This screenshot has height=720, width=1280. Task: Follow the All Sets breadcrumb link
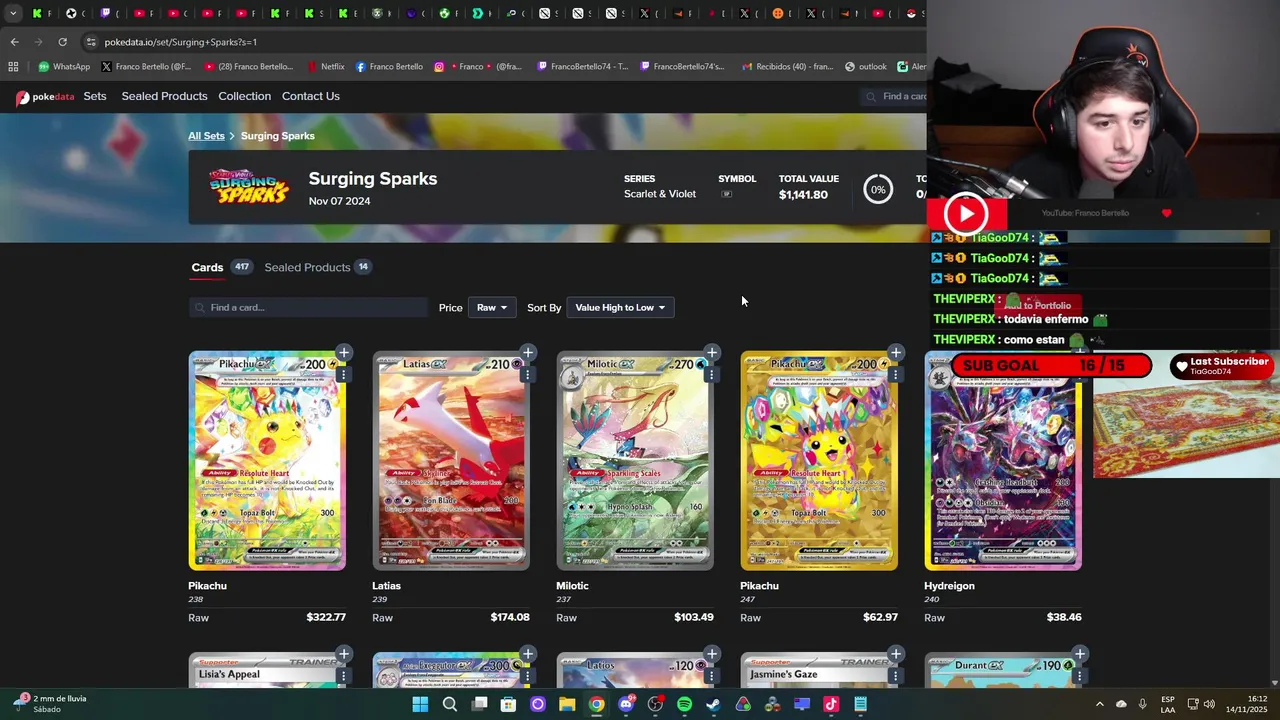[206, 136]
